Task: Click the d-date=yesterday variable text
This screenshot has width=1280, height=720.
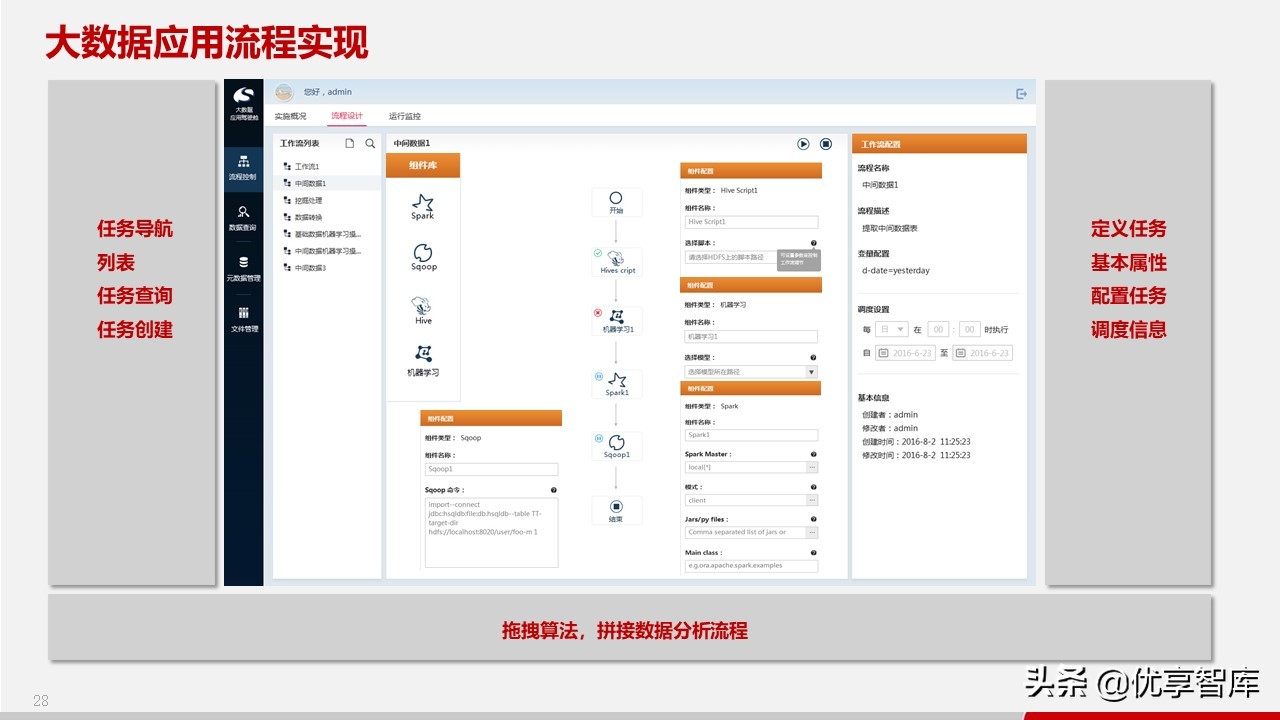Action: [x=896, y=270]
